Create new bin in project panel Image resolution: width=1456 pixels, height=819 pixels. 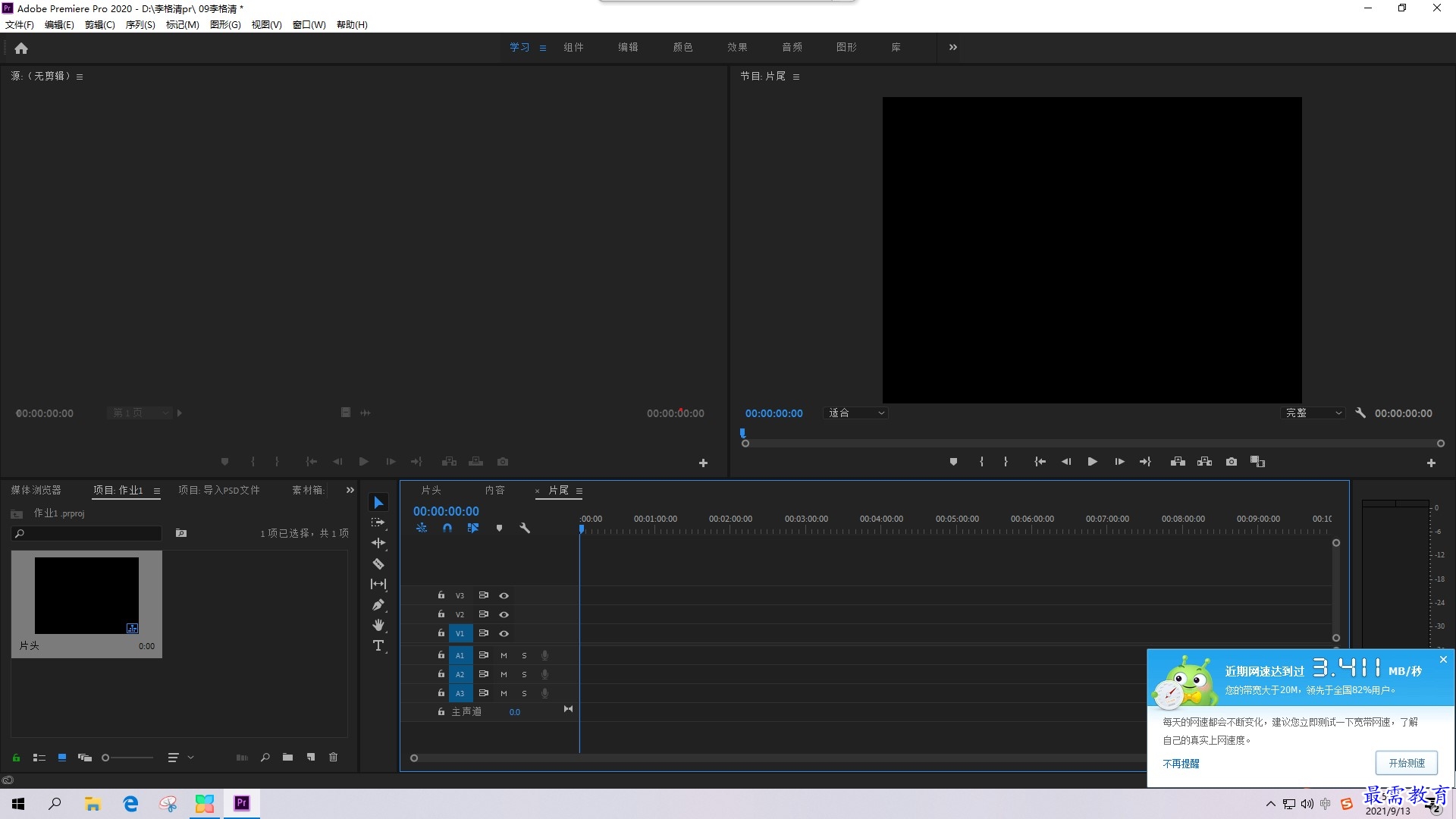pos(287,757)
